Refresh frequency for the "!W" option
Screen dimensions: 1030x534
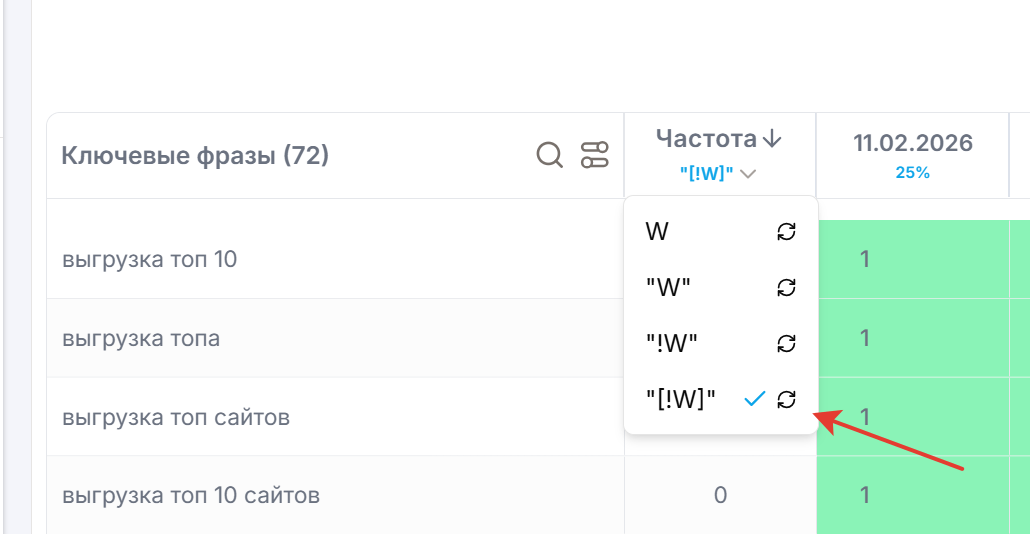(787, 344)
